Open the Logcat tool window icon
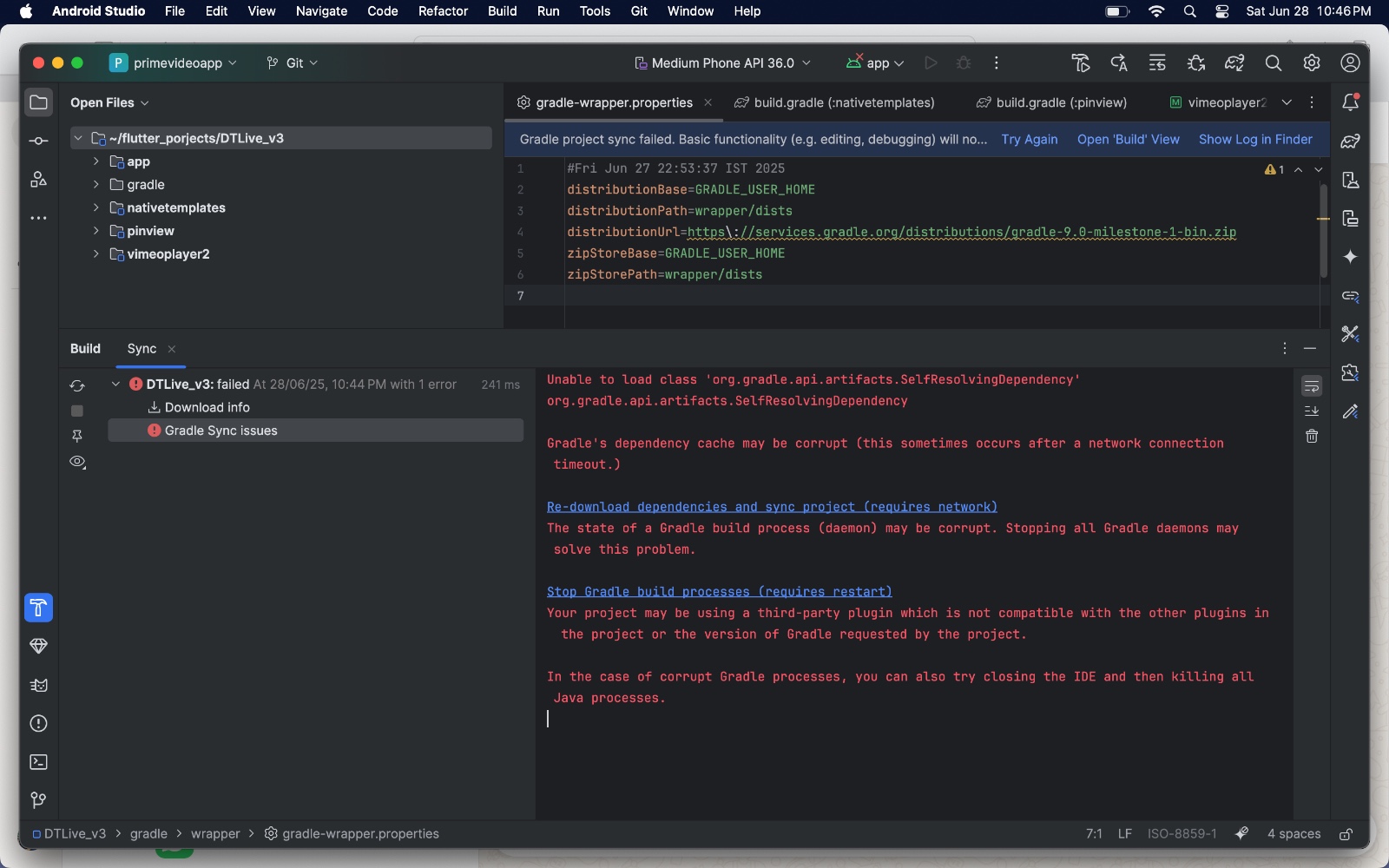Screen dimensions: 1389x868 (x=38, y=685)
